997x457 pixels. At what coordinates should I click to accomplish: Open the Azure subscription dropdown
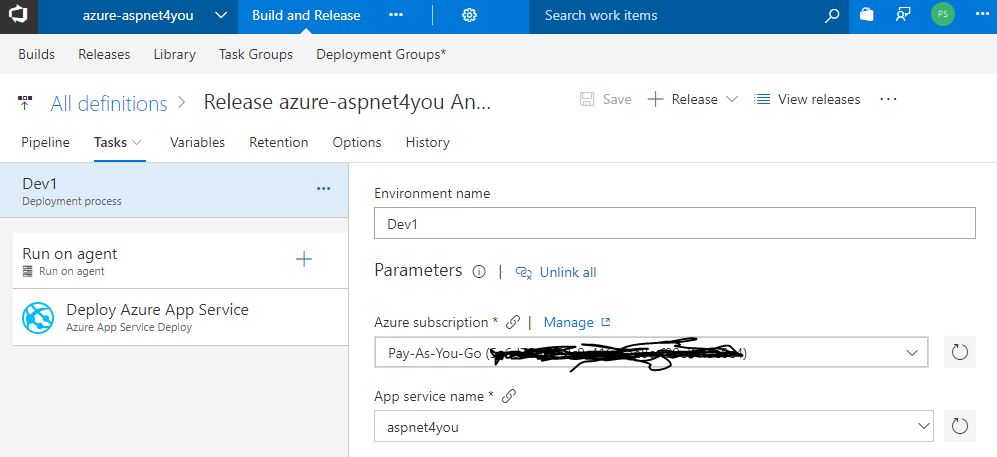[651, 352]
